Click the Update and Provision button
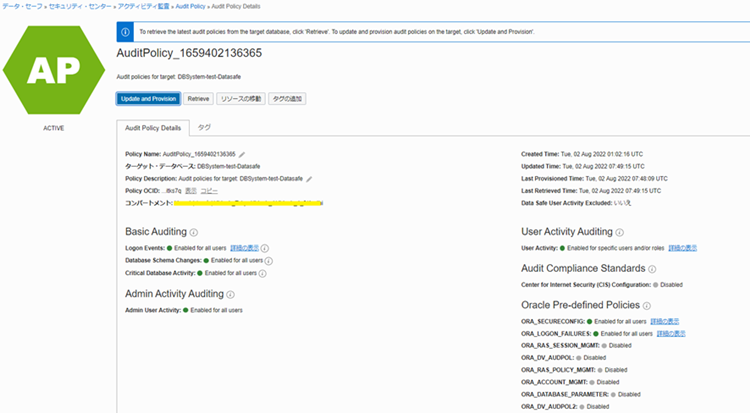Screen dimensions: 750x413 pos(148,98)
